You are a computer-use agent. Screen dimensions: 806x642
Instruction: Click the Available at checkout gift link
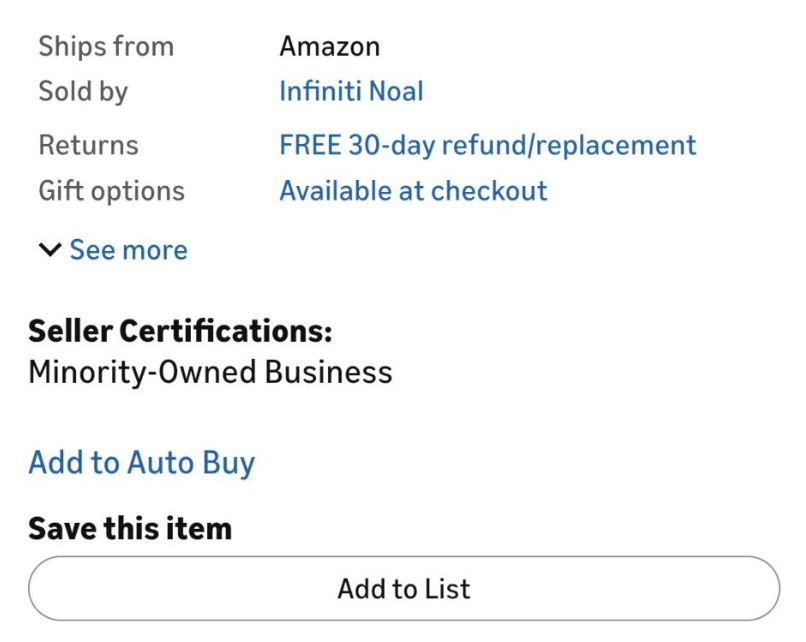point(413,191)
